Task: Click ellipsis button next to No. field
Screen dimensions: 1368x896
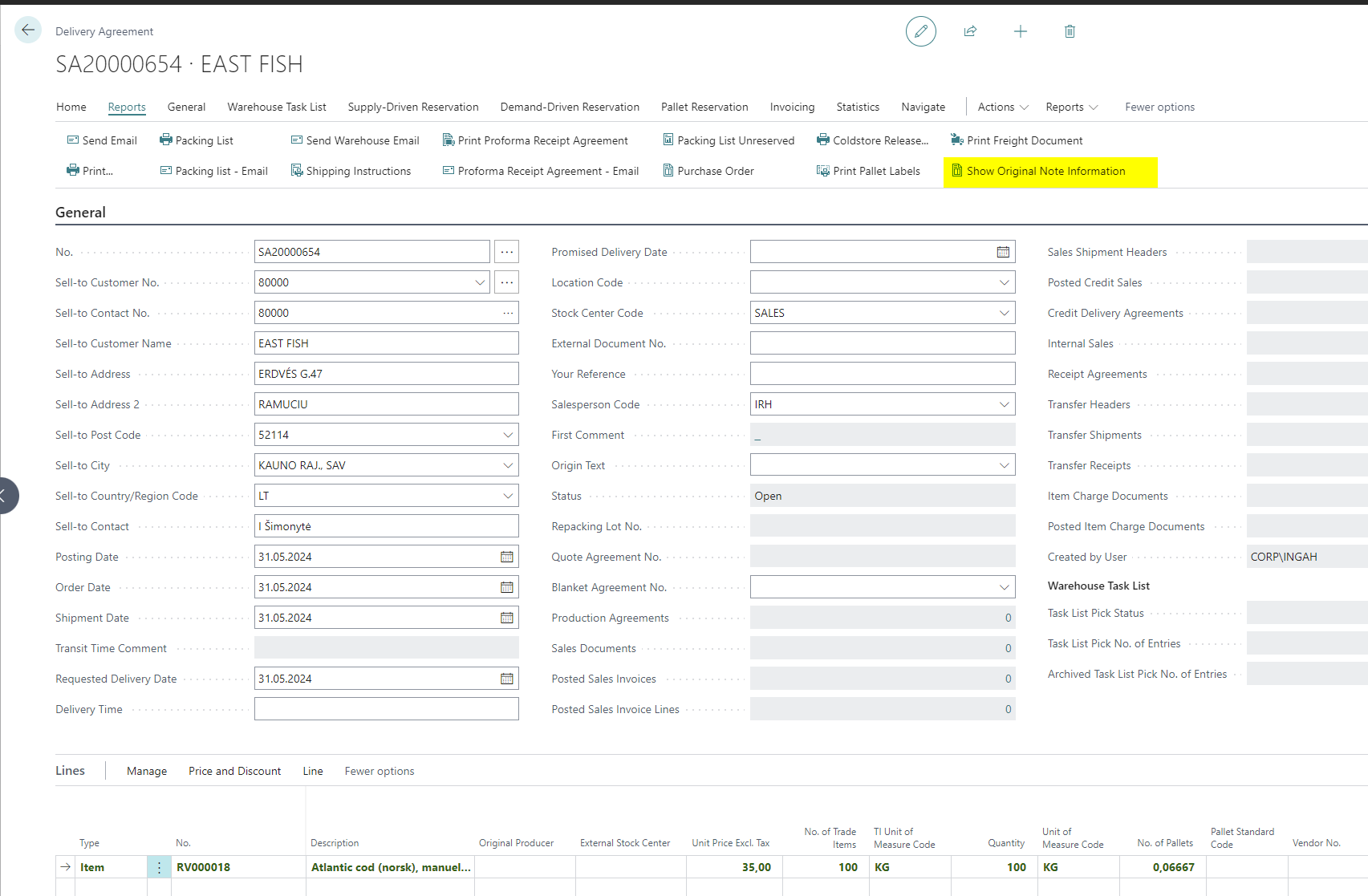Action: tap(506, 252)
